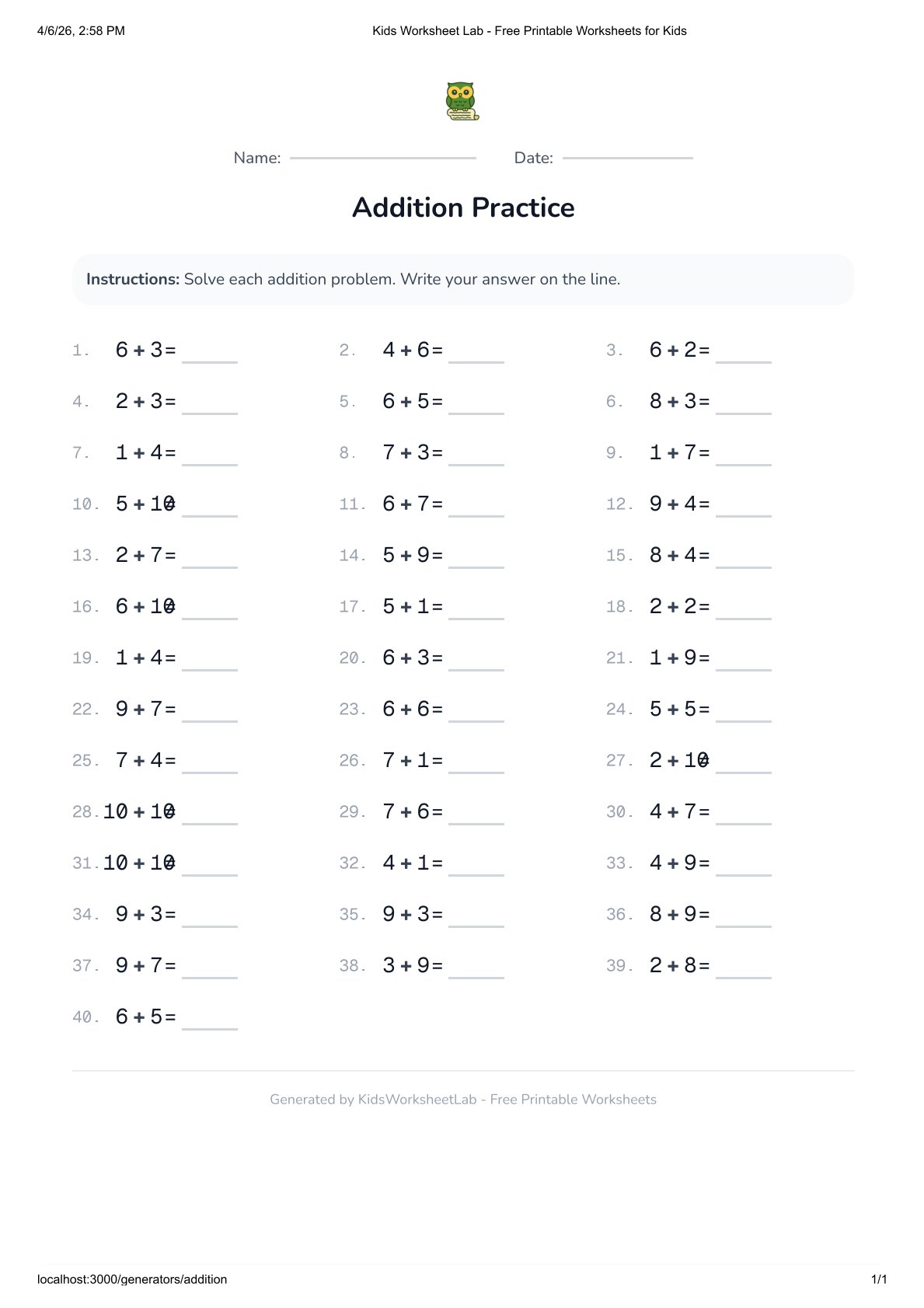Image resolution: width=924 pixels, height=1308 pixels.
Task: Click the Generated by KidsWorksheetLab footer text
Action: pyautogui.click(x=463, y=1099)
